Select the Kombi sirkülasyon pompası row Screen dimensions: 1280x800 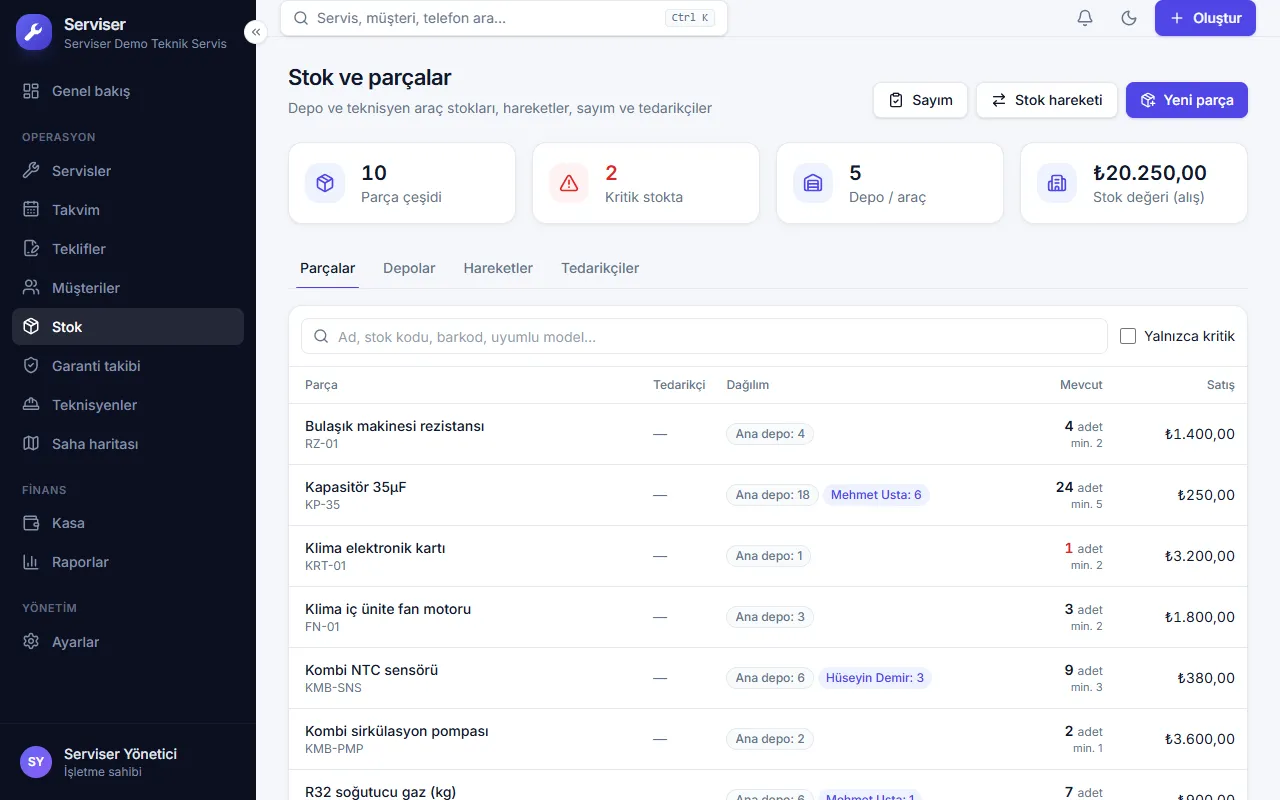[x=768, y=739]
